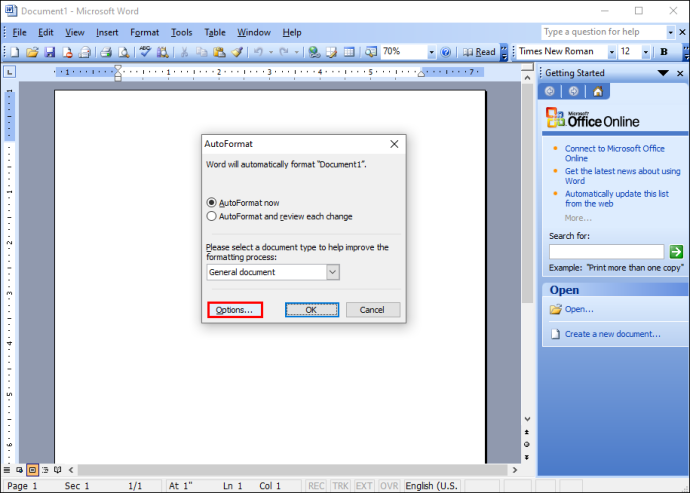Toggle OVR overtype mode indicator
This screenshot has height=493, width=690.
tap(389, 486)
